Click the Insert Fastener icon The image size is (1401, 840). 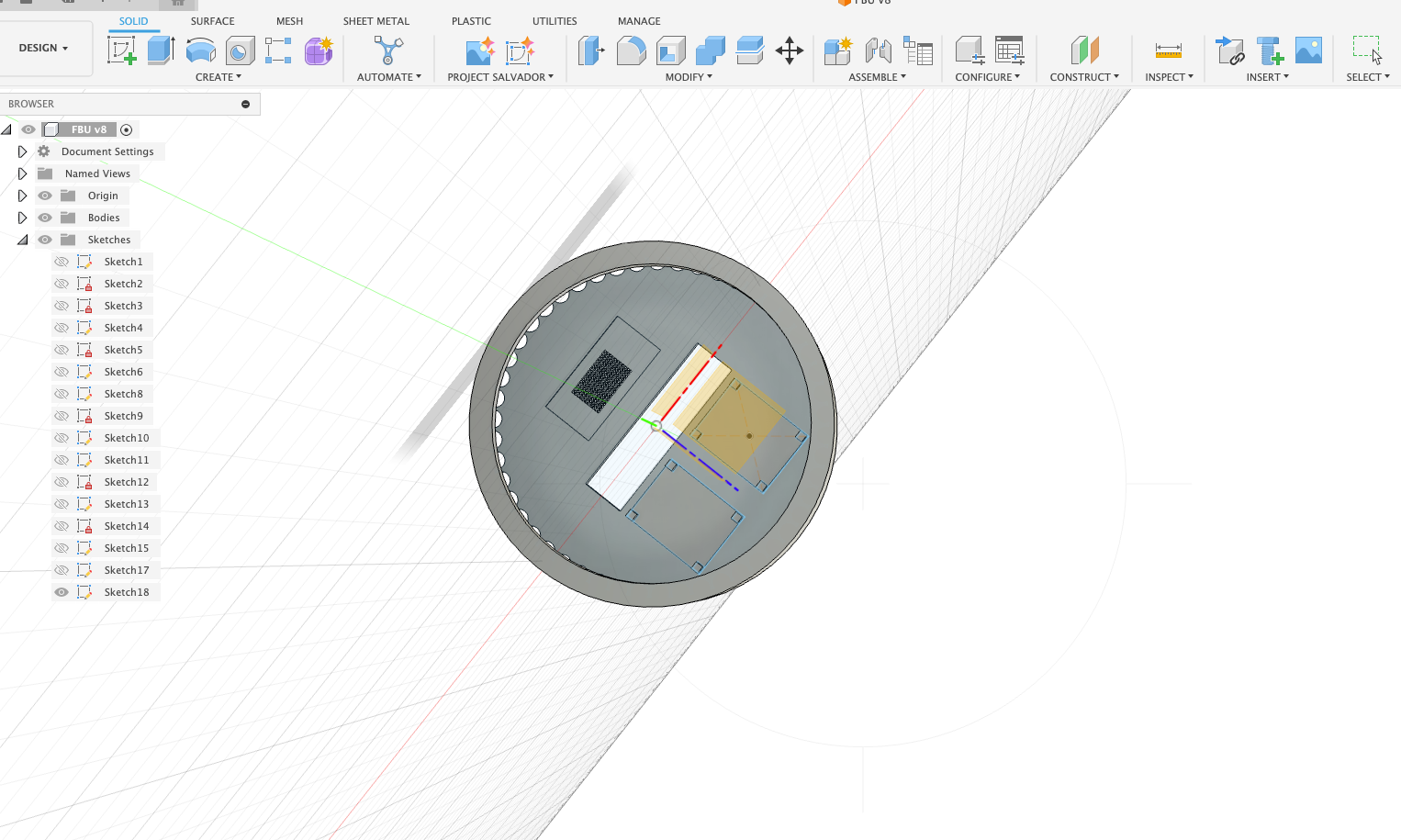(x=1270, y=50)
